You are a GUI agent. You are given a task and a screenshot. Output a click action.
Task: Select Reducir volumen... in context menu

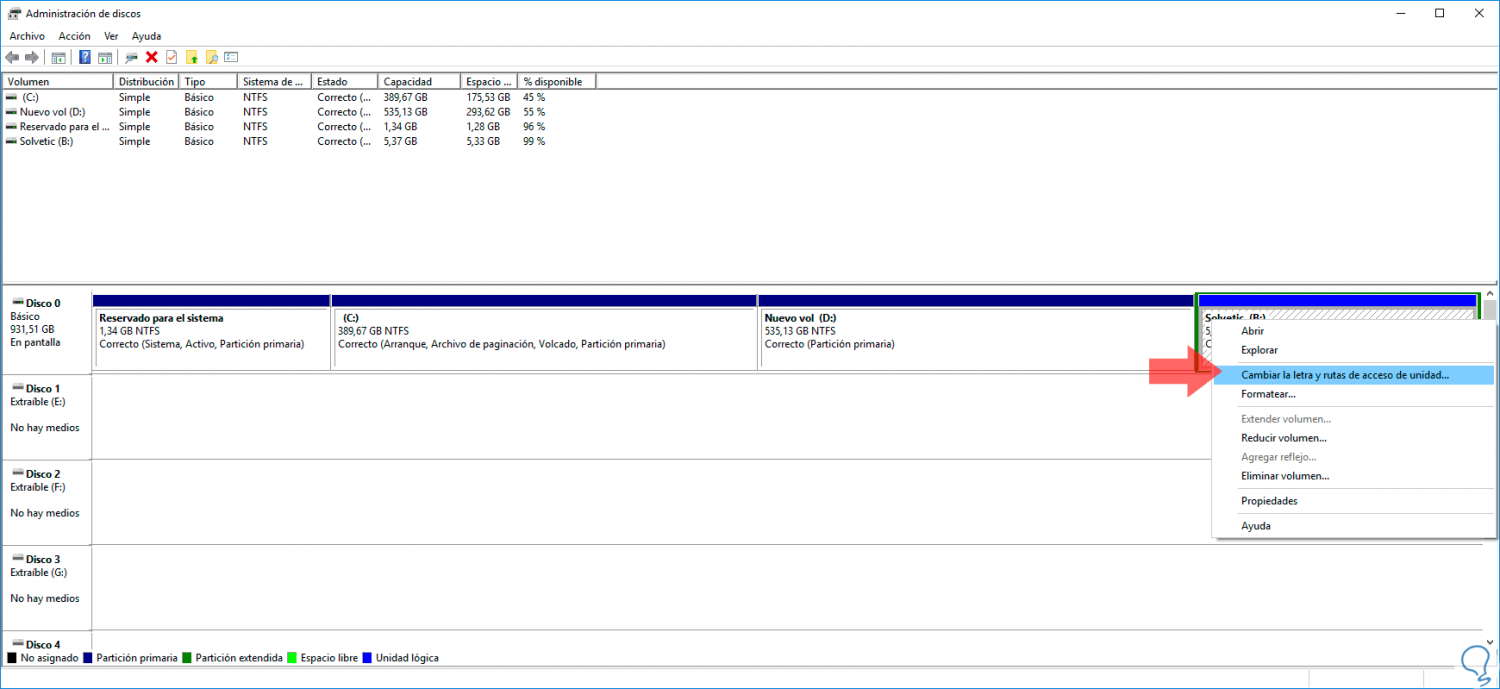1353,438
